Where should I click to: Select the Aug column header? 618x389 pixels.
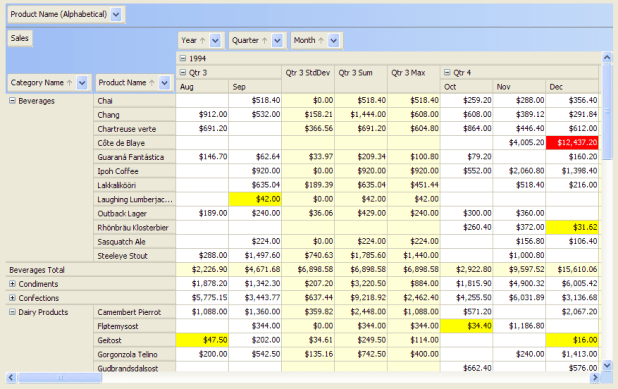coord(202,87)
